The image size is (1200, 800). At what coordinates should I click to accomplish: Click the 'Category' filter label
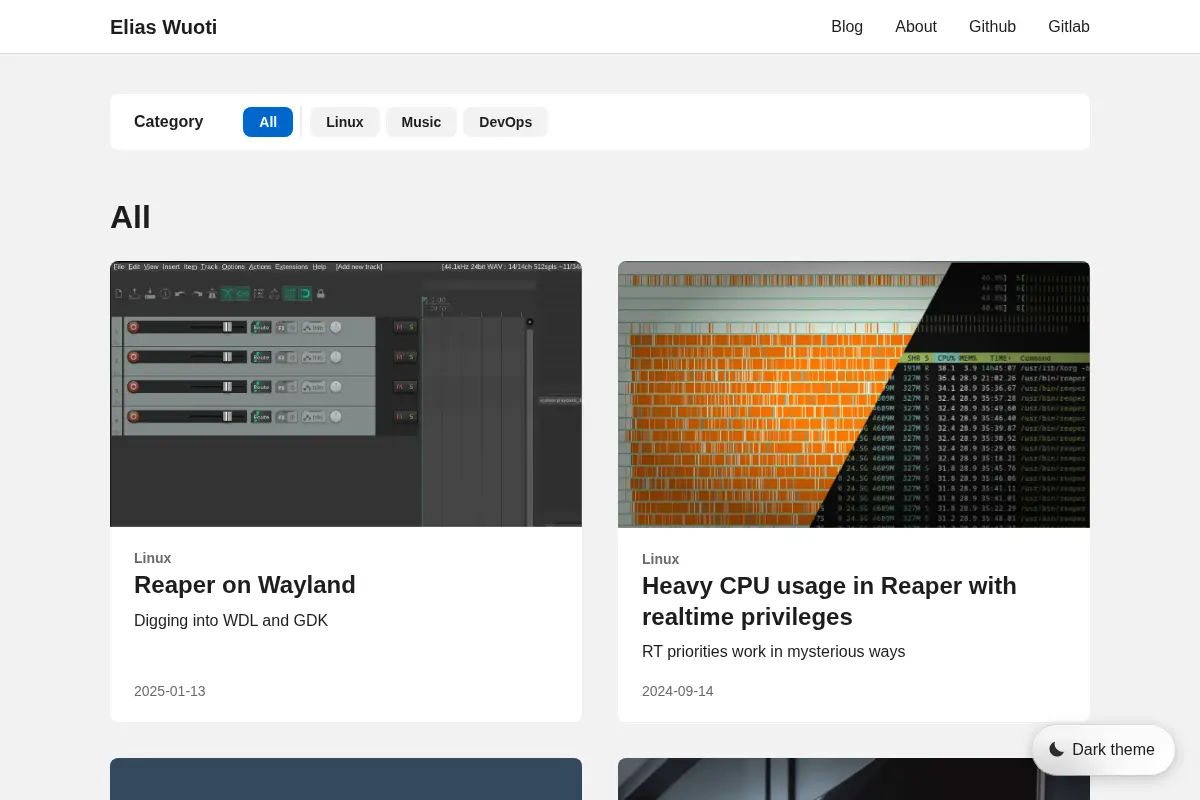[x=169, y=122]
